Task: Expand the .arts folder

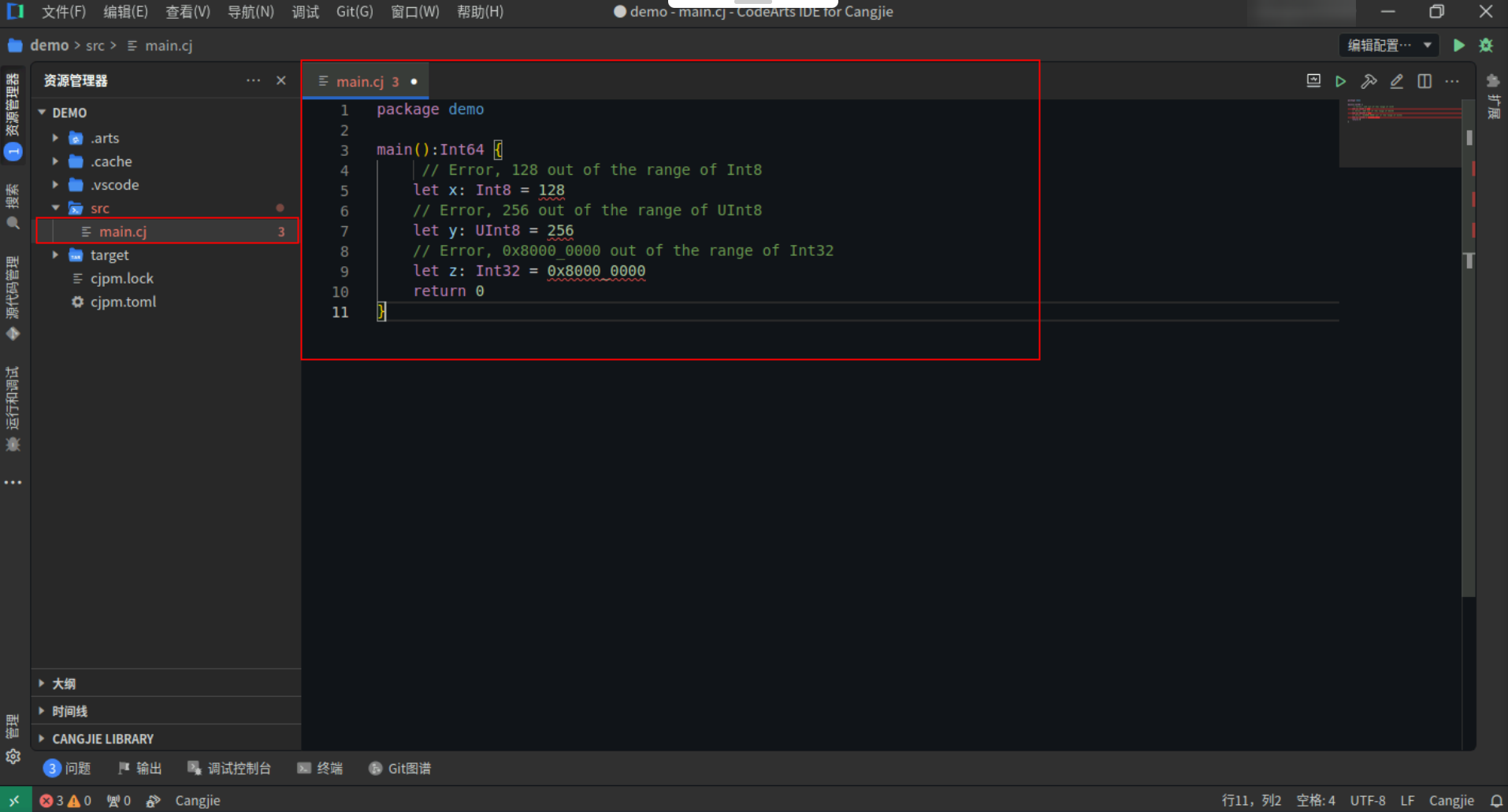Action: coord(56,138)
